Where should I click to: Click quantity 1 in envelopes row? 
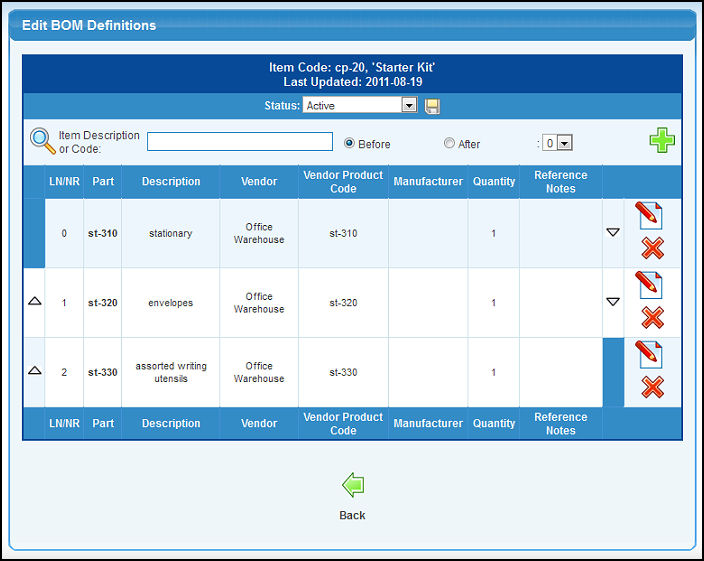[493, 303]
